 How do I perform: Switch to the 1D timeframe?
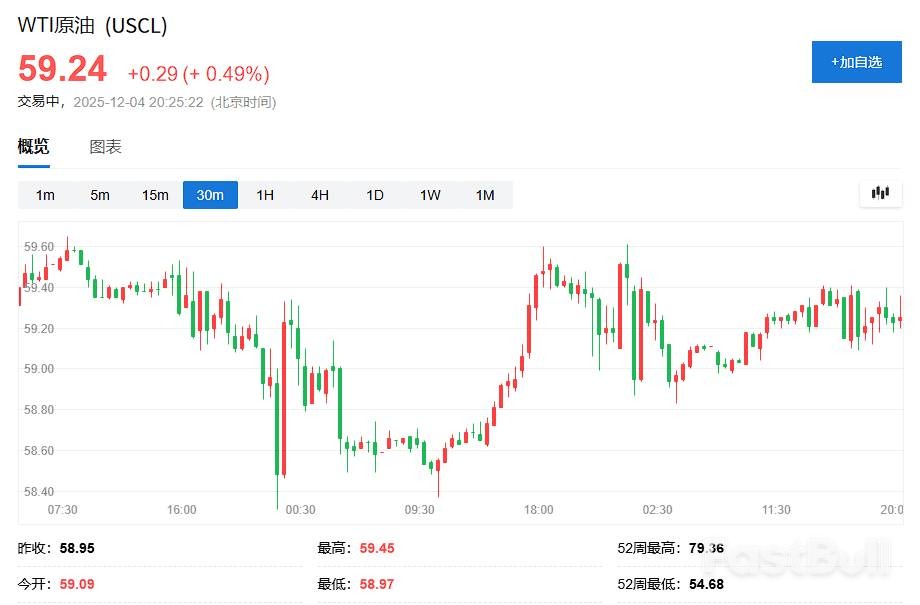pos(374,195)
